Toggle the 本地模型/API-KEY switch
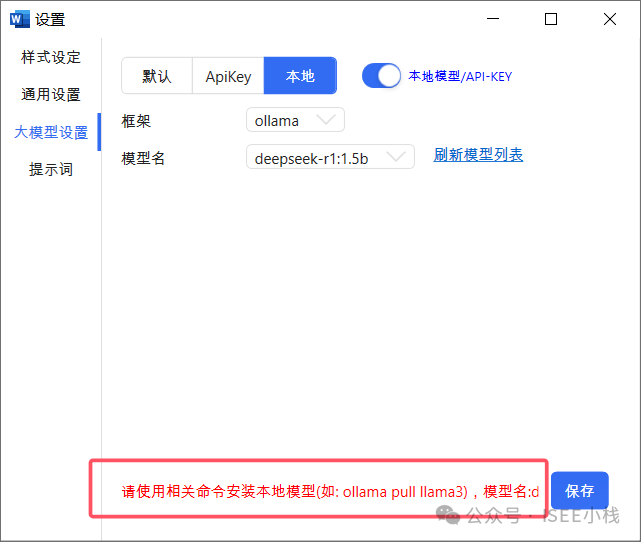641x542 pixels. point(381,76)
